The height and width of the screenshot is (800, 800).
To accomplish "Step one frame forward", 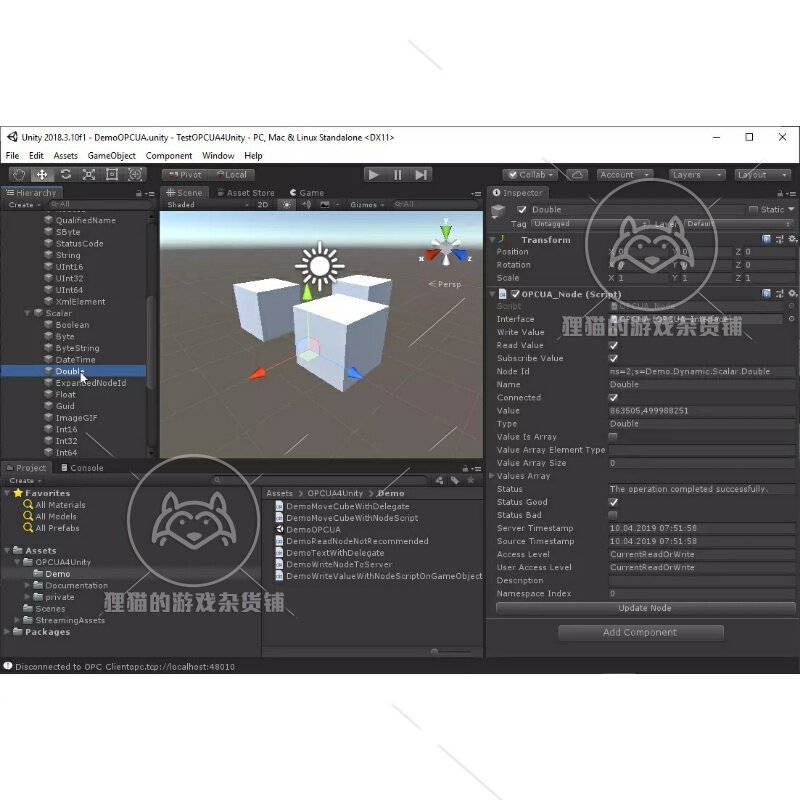I will [x=421, y=175].
